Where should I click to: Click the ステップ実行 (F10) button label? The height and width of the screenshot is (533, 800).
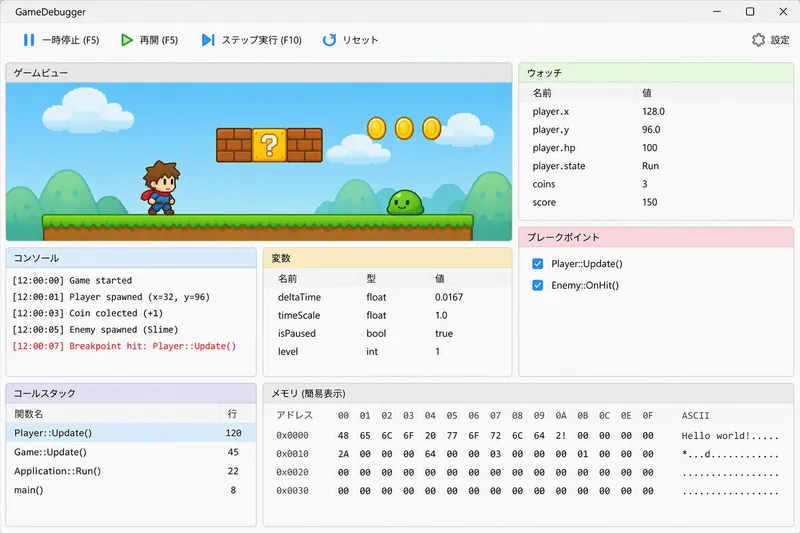pos(262,40)
